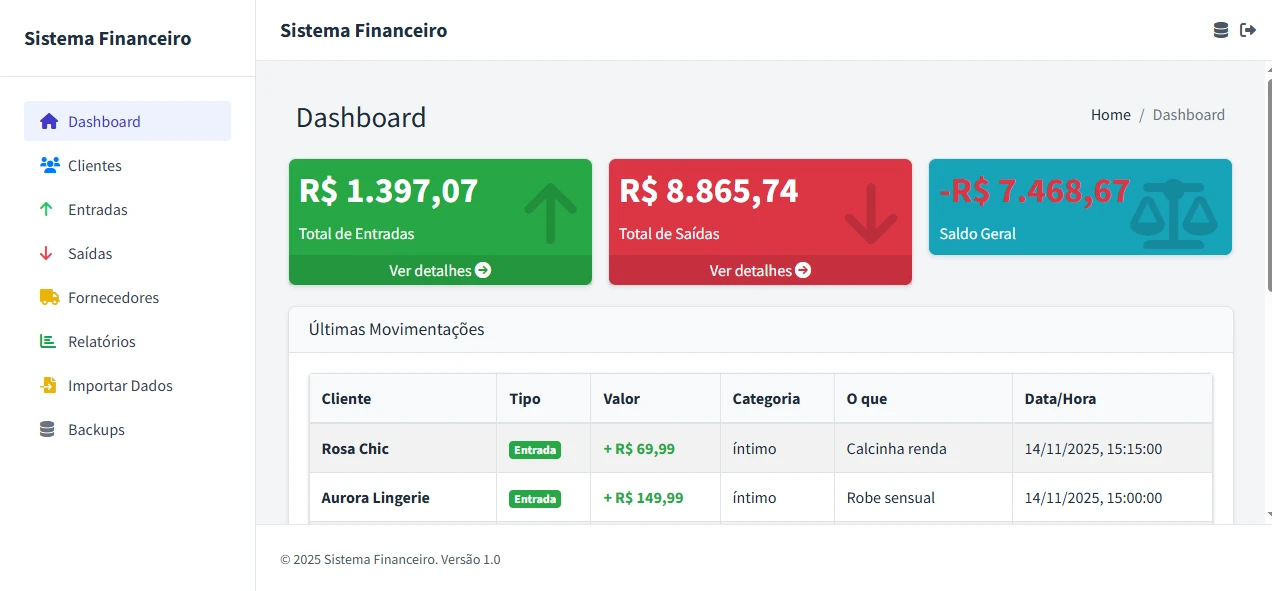Click the logout icon in top header
The image size is (1272, 591).
[x=1248, y=30]
